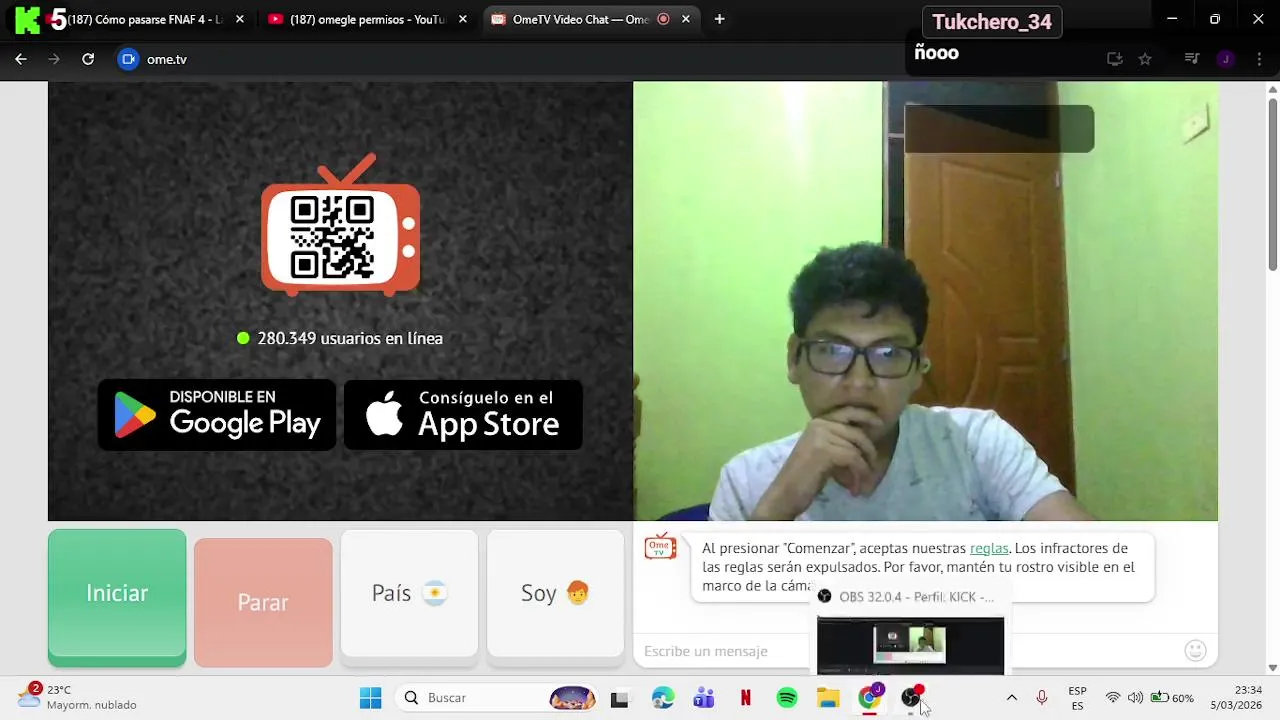Click the 60% battery indicator
This screenshot has width=1280, height=720.
pyautogui.click(x=1172, y=698)
